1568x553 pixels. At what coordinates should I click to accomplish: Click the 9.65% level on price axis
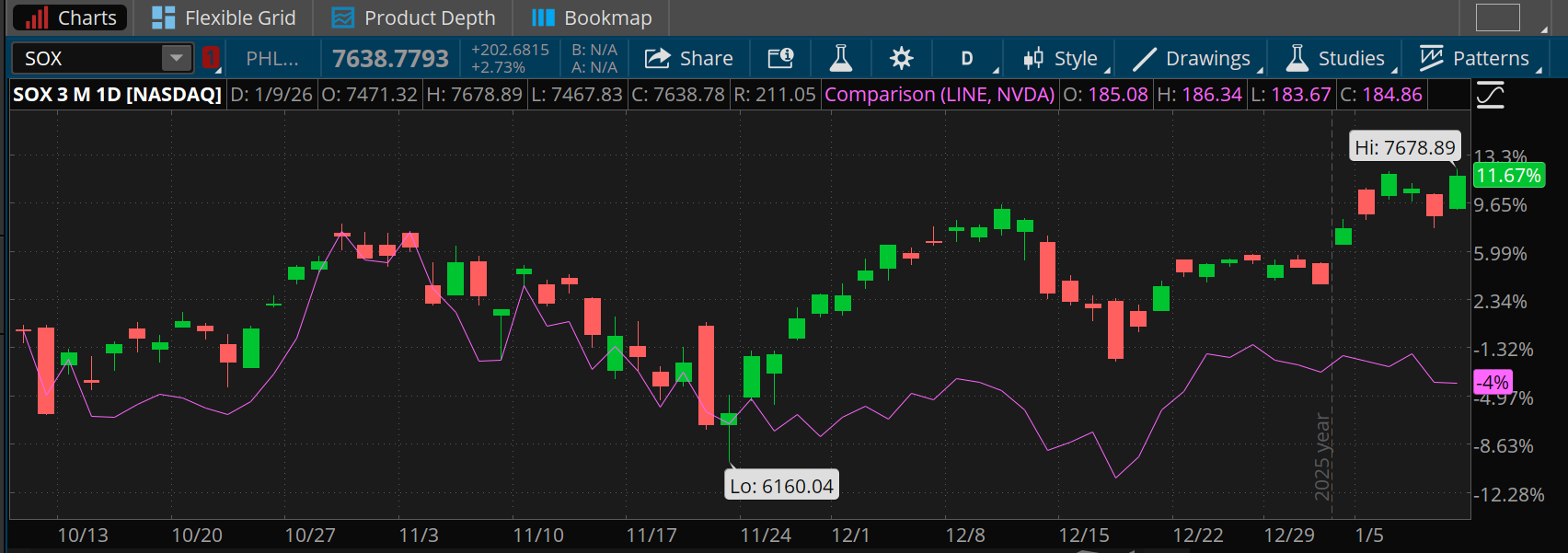1500,205
